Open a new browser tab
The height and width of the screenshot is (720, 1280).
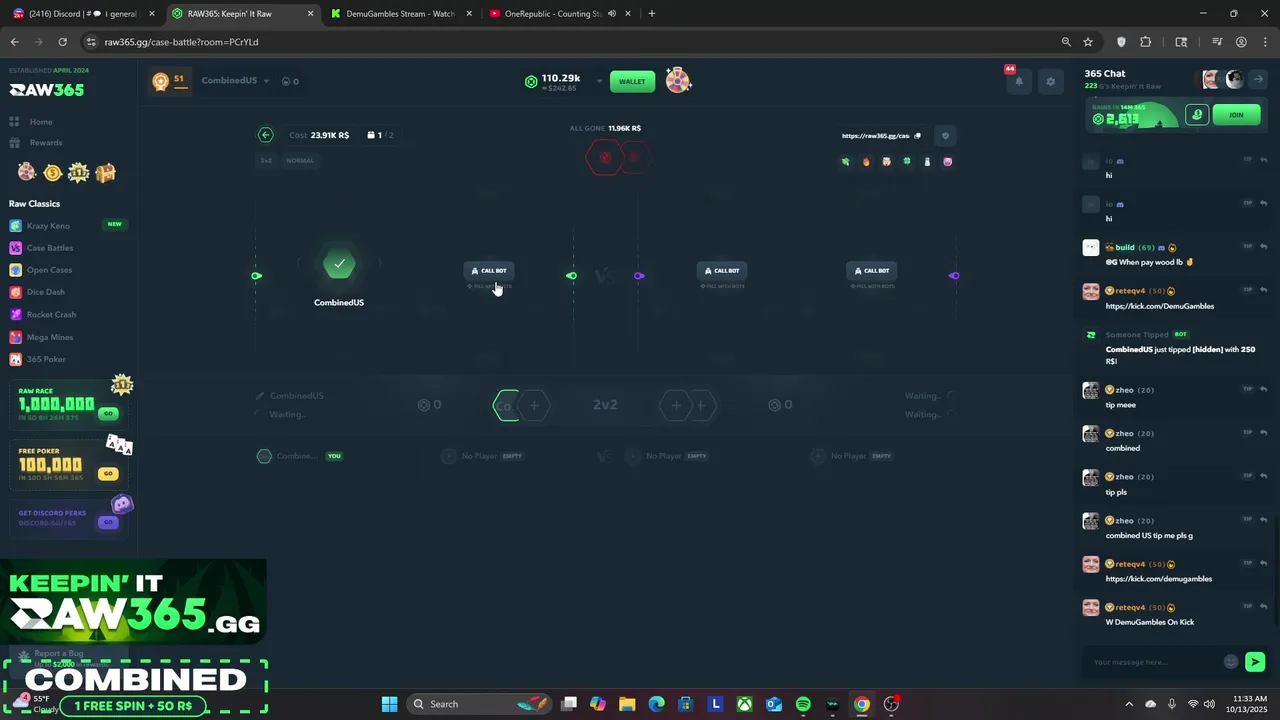click(652, 14)
